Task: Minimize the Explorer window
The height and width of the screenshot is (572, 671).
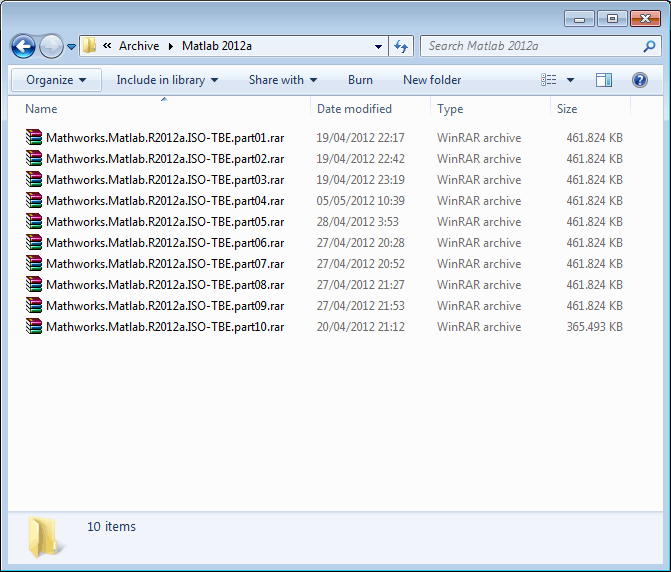Action: (579, 19)
